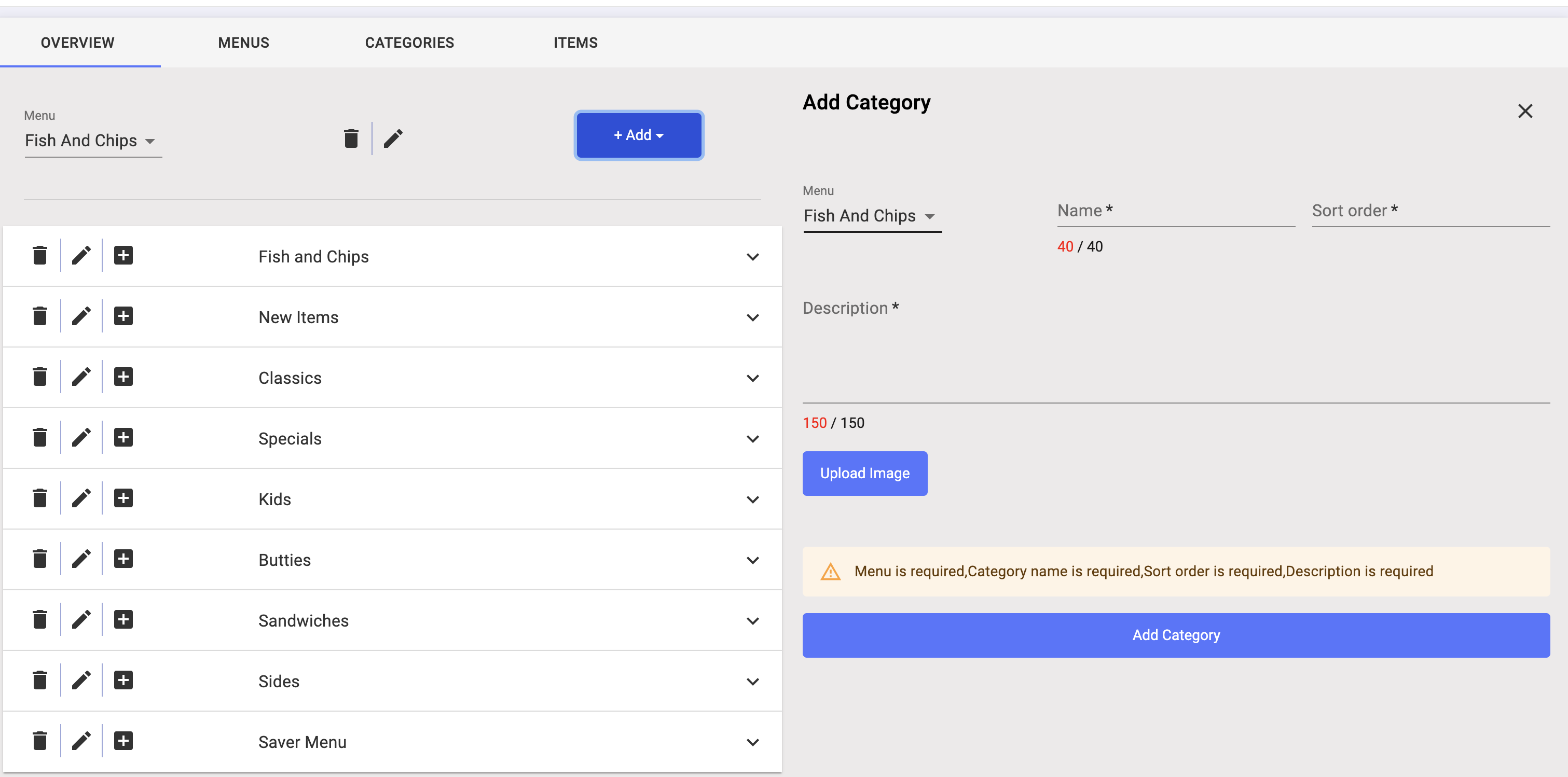Viewport: 1568px width, 777px height.
Task: Delete the Fish And Chips menu using the top trash icon
Action: pyautogui.click(x=351, y=138)
